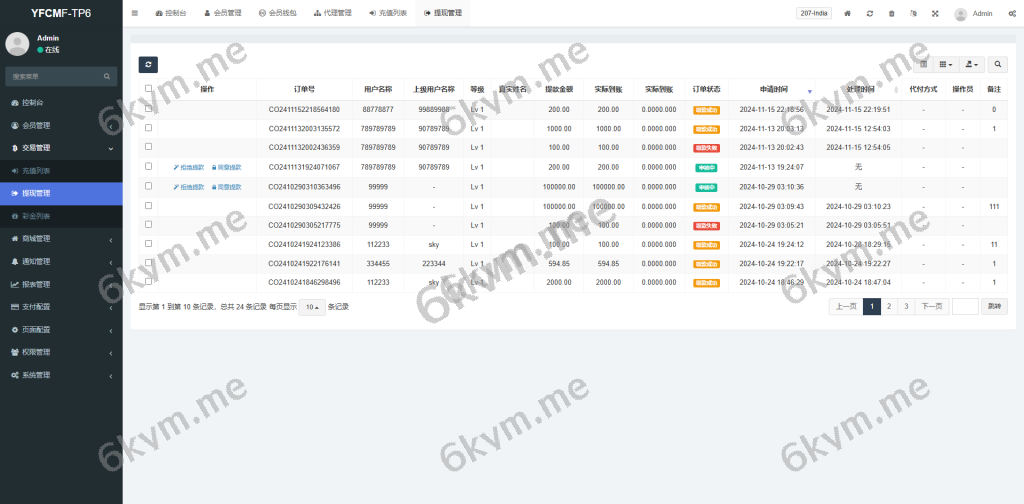Open settings via gears icon at top right
Viewport: 1024px width, 504px height.
(1010, 13)
